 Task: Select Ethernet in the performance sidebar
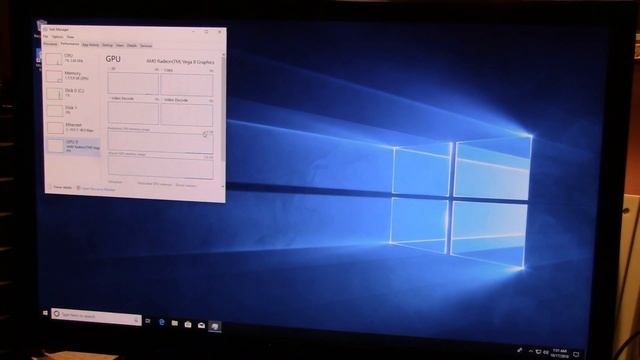[73, 127]
